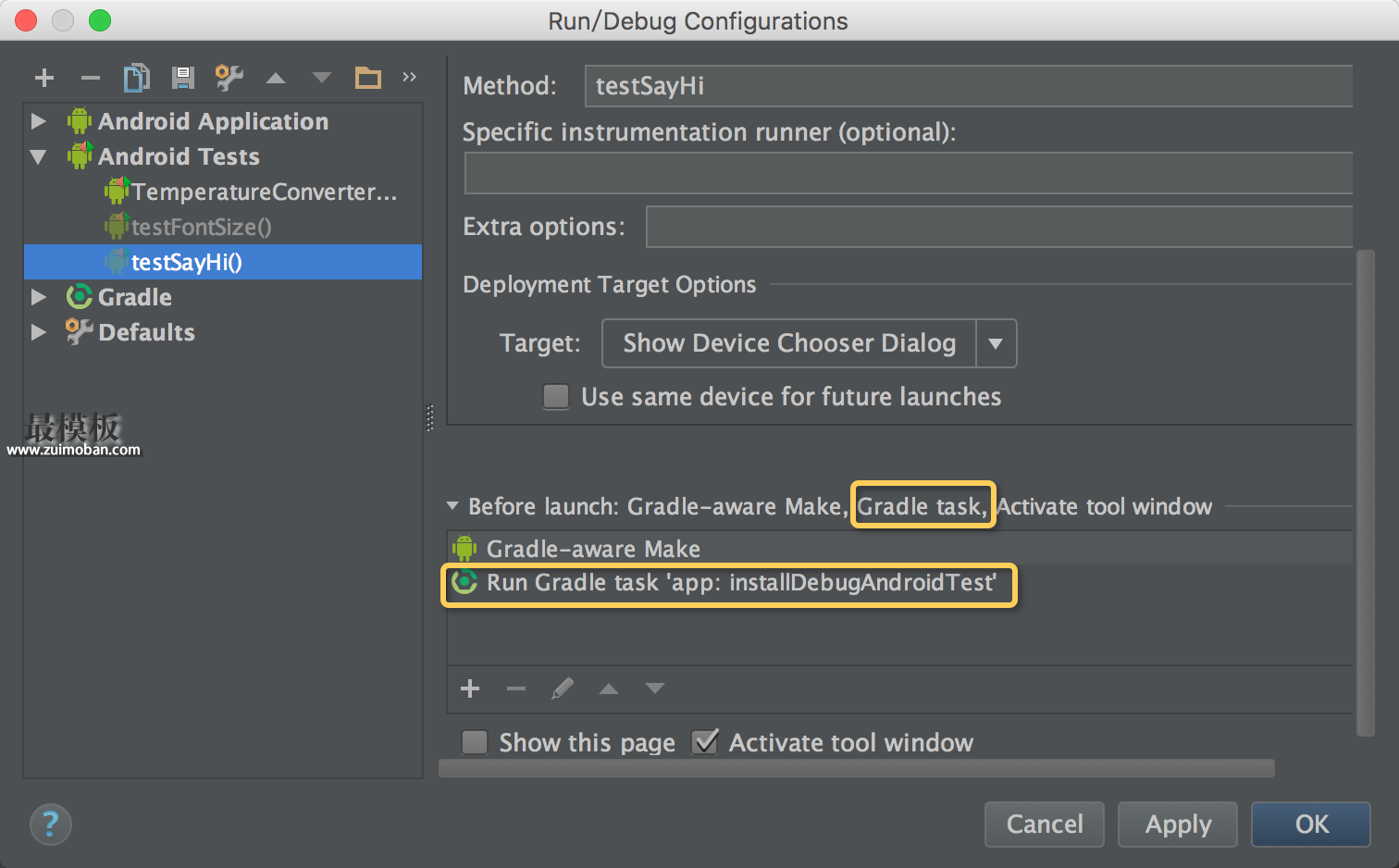1399x868 pixels.
Task: Expand the Gradle node
Action: pos(38,297)
